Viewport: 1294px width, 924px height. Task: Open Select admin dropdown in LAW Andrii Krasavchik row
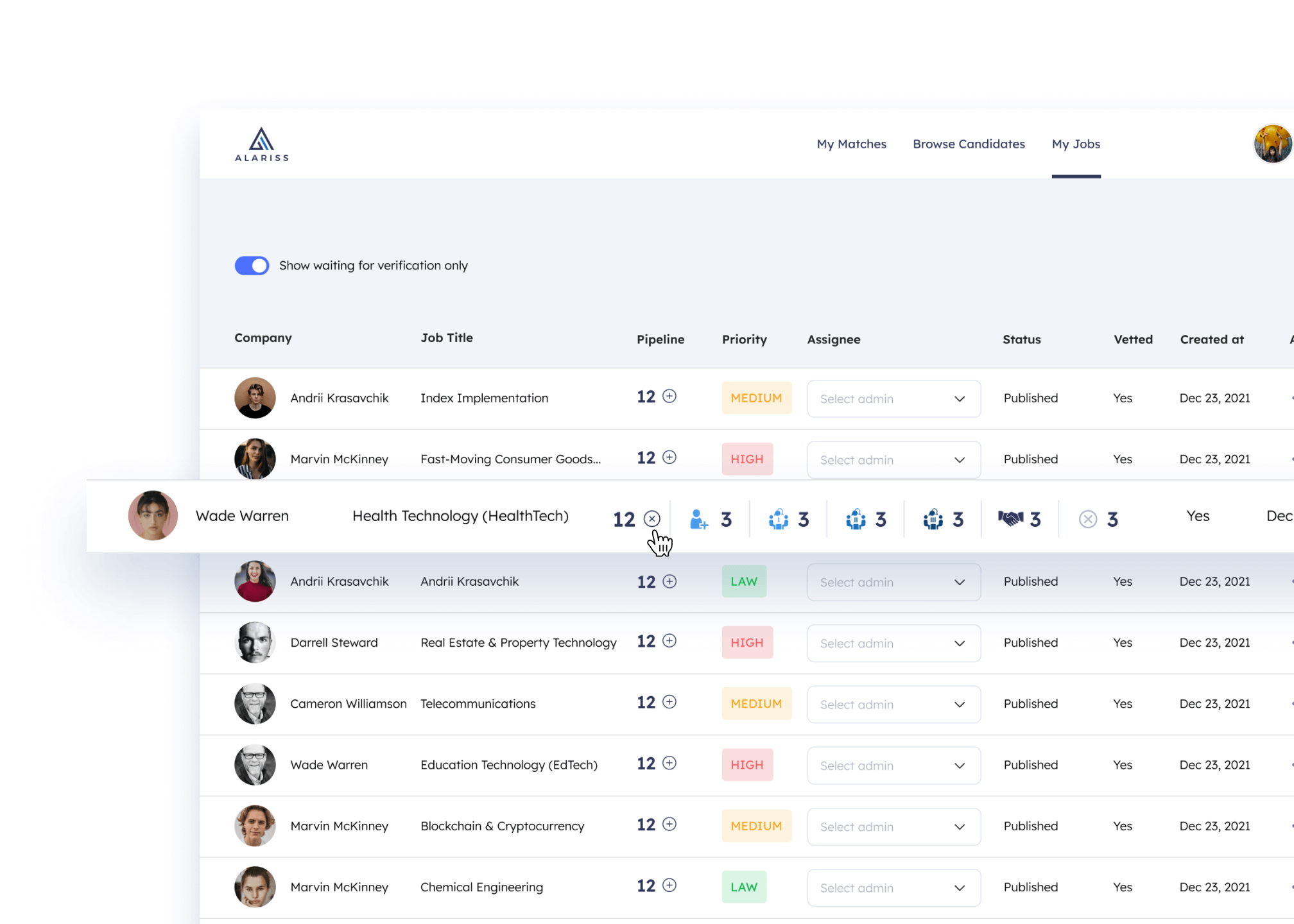point(893,582)
